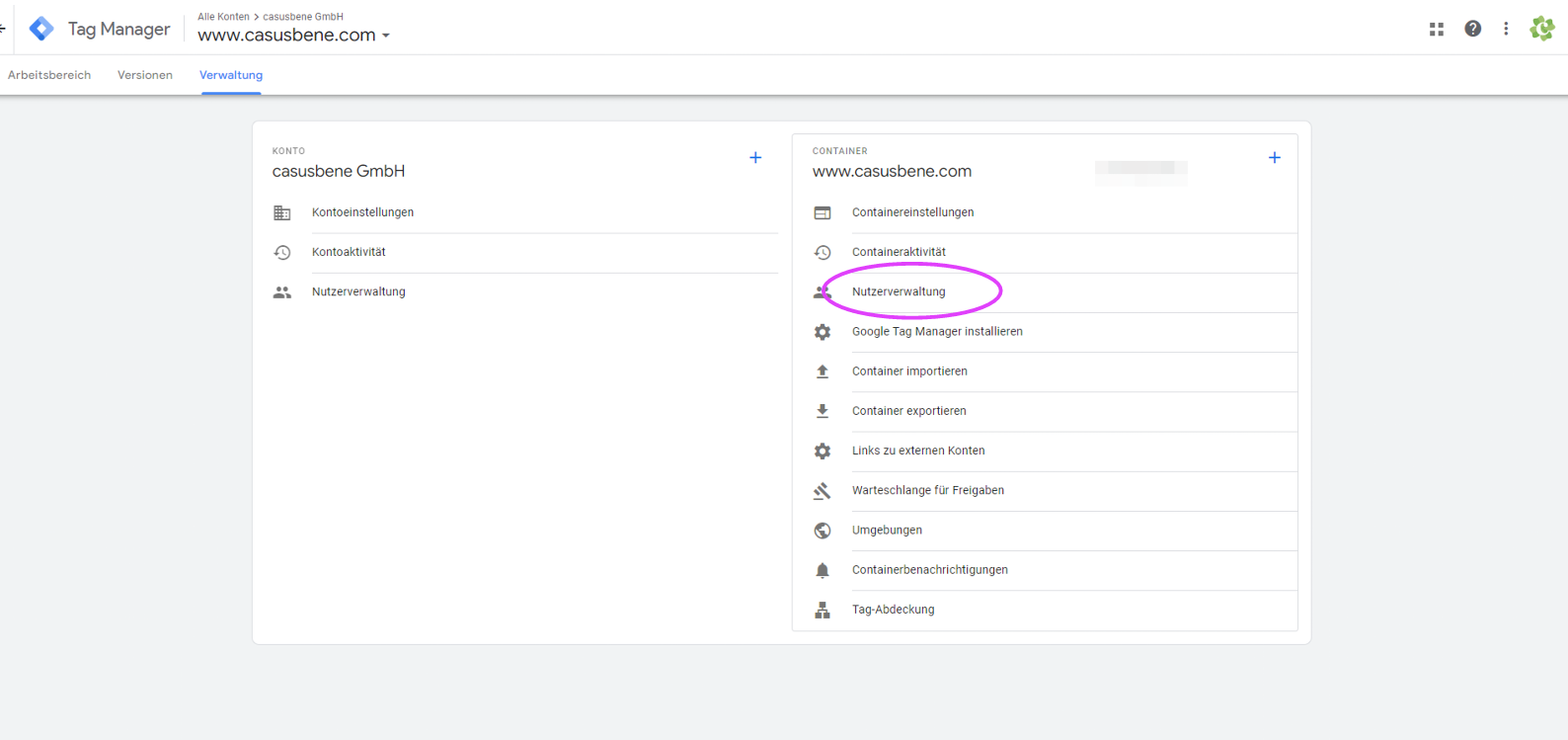This screenshot has height=740, width=1568.
Task: Switch to the Versionen tab
Action: click(145, 75)
